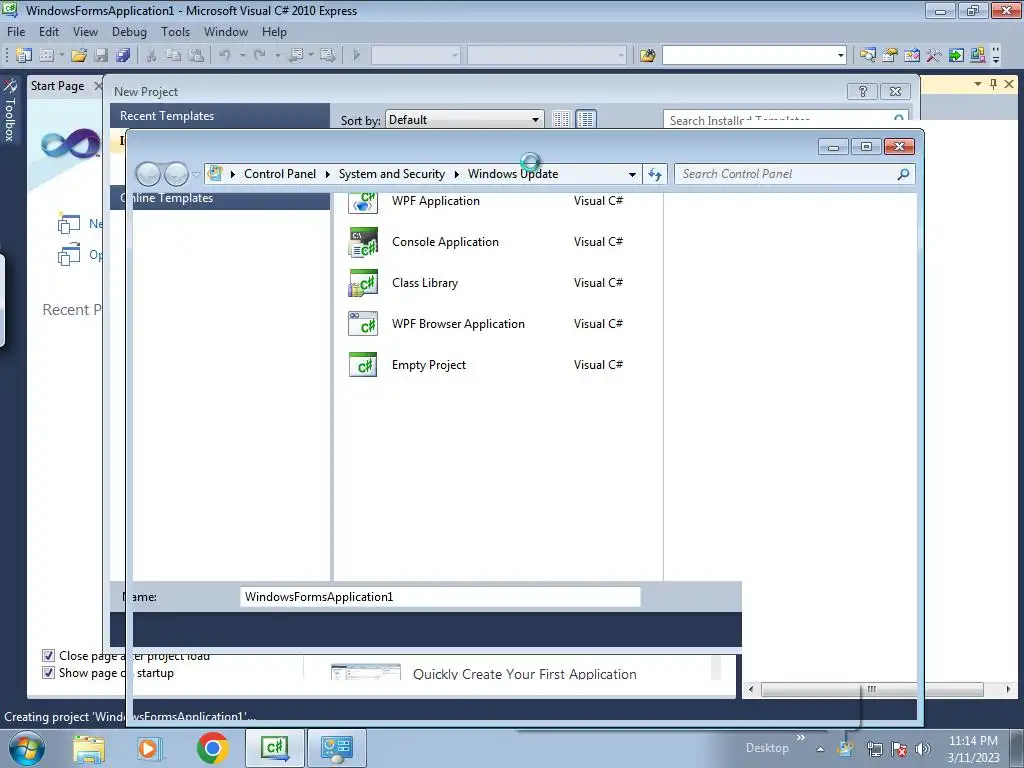Click the green arrow Start Page toolbar icon

tap(956, 56)
